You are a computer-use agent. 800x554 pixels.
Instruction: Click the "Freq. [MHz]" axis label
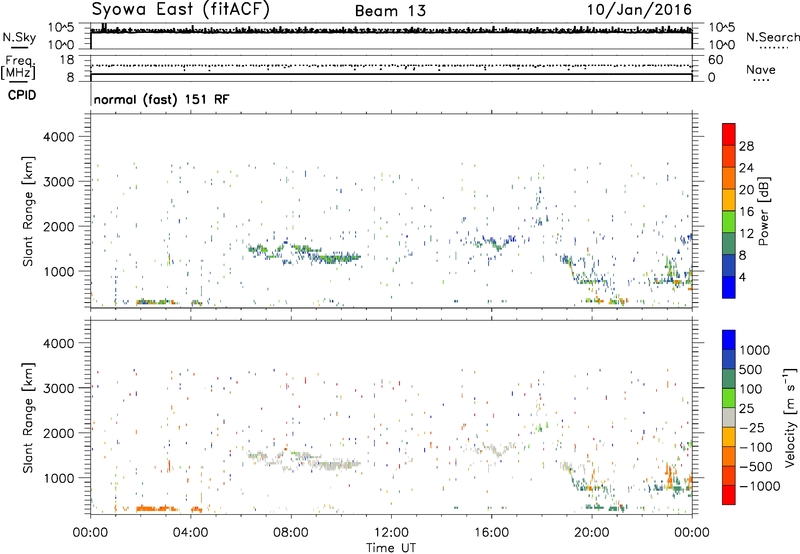[x=18, y=67]
